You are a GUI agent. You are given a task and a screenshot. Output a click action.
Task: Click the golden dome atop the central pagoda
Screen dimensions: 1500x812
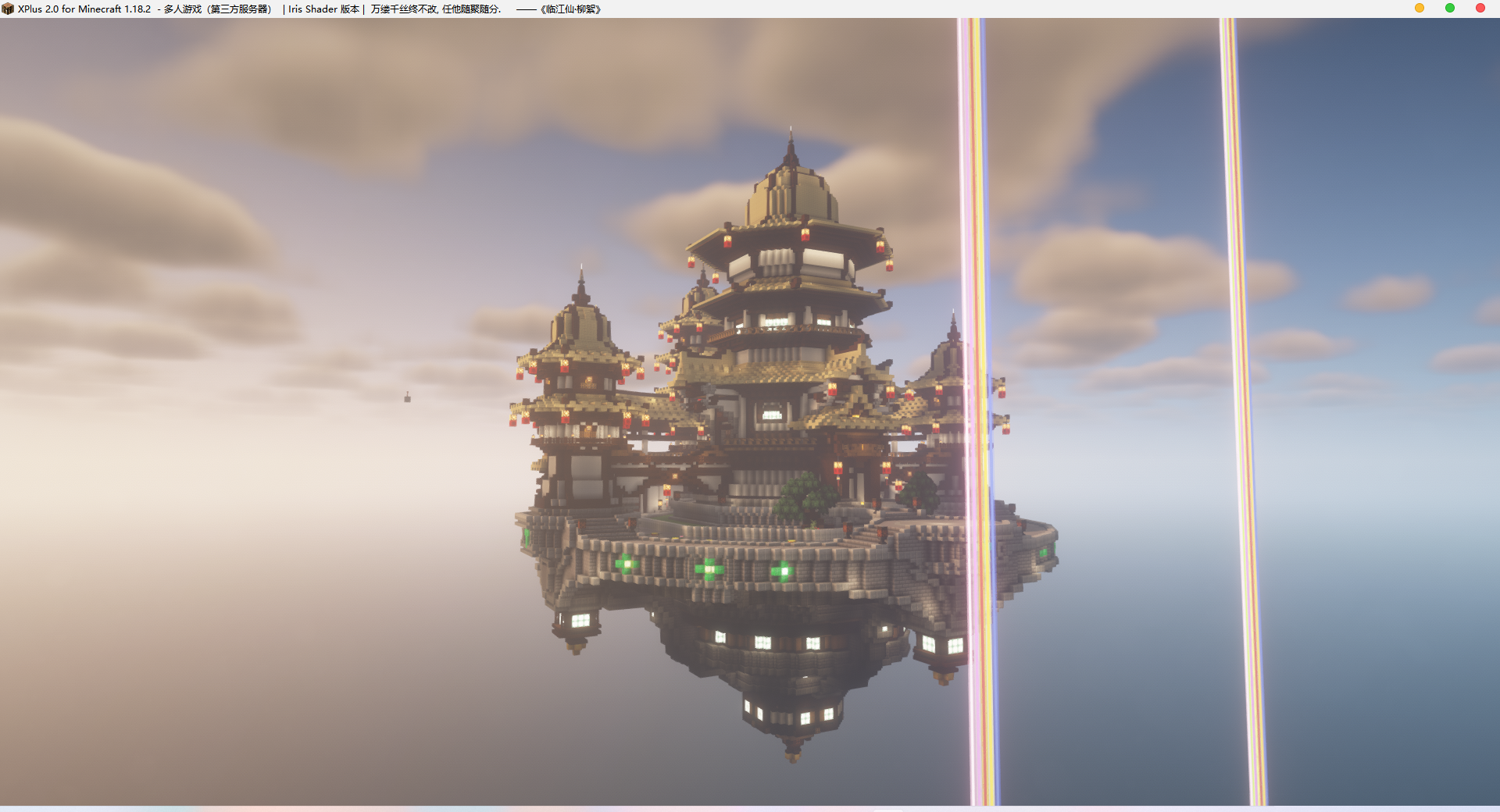tap(791, 191)
